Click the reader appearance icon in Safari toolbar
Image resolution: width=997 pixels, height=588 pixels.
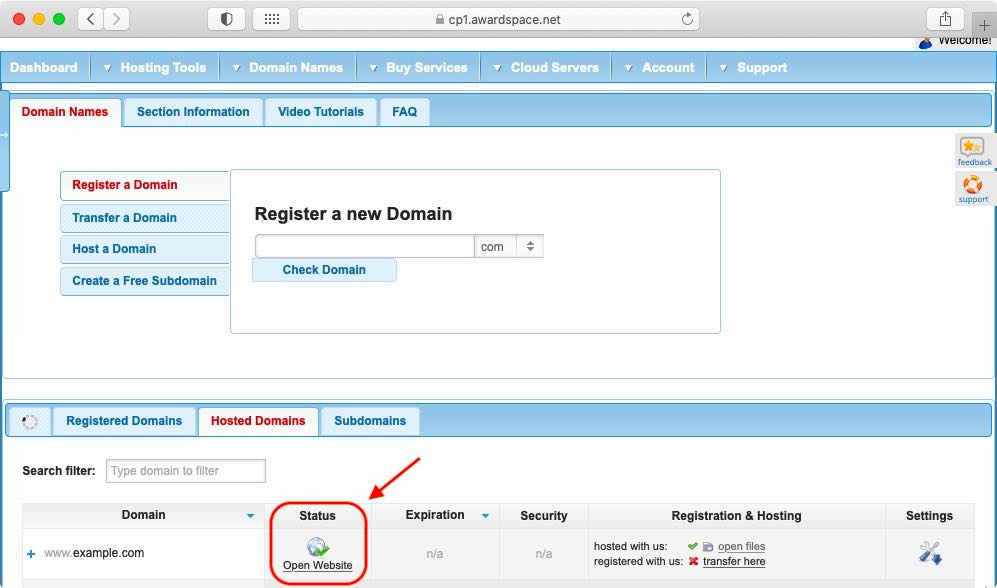tap(224, 18)
